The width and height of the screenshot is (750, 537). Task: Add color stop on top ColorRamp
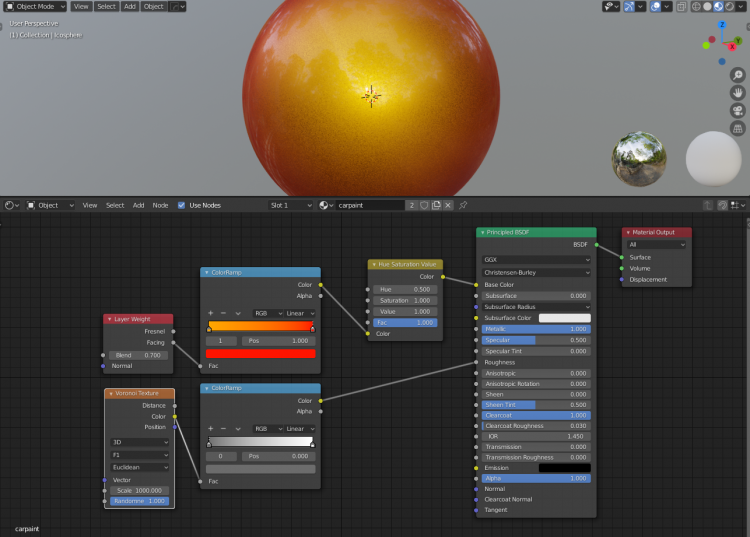click(x=210, y=313)
